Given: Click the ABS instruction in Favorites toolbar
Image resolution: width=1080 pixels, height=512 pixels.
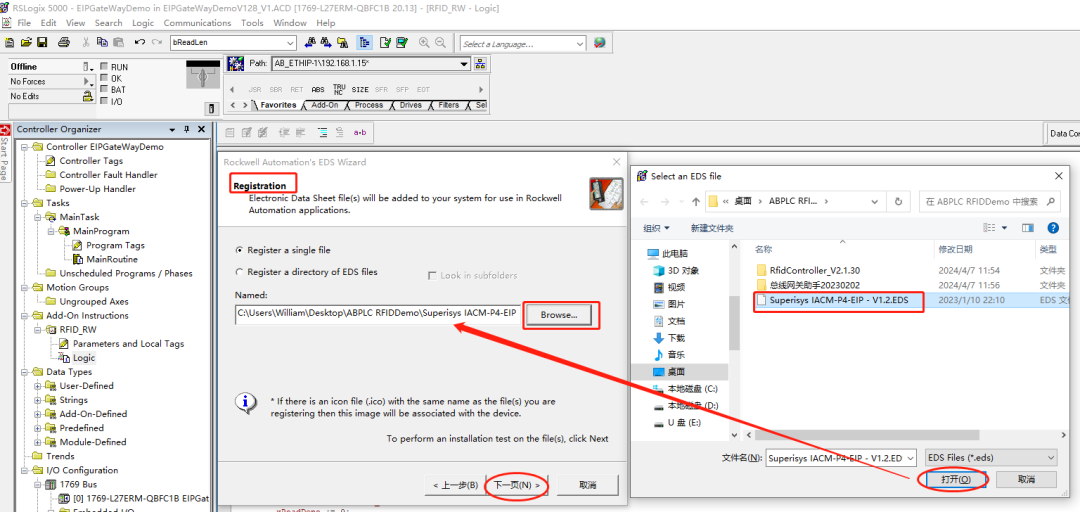Looking at the screenshot, I should click(318, 90).
